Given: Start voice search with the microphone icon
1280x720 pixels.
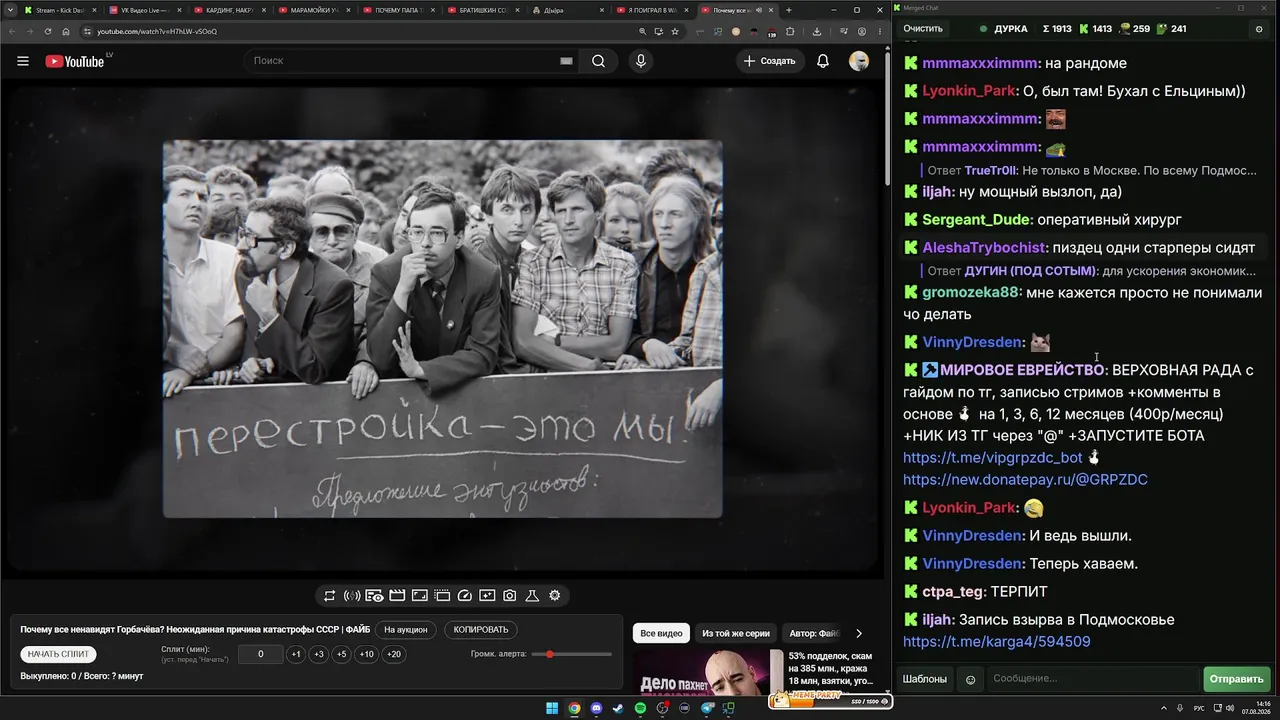Looking at the screenshot, I should (641, 61).
